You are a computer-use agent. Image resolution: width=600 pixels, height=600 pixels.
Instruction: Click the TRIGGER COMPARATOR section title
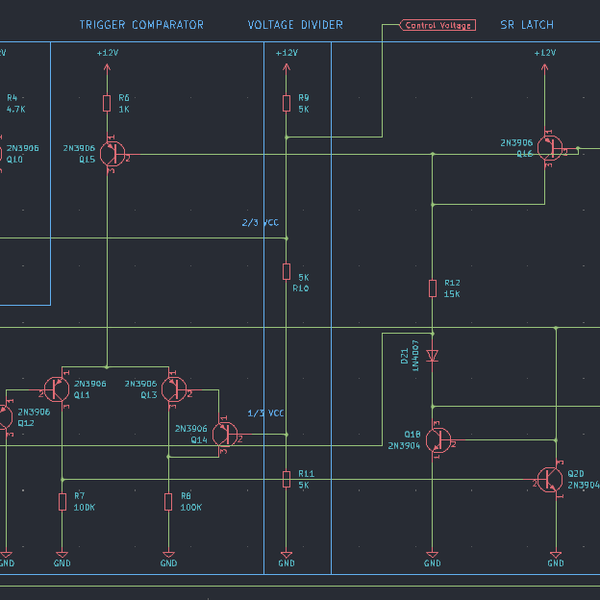pos(142,25)
